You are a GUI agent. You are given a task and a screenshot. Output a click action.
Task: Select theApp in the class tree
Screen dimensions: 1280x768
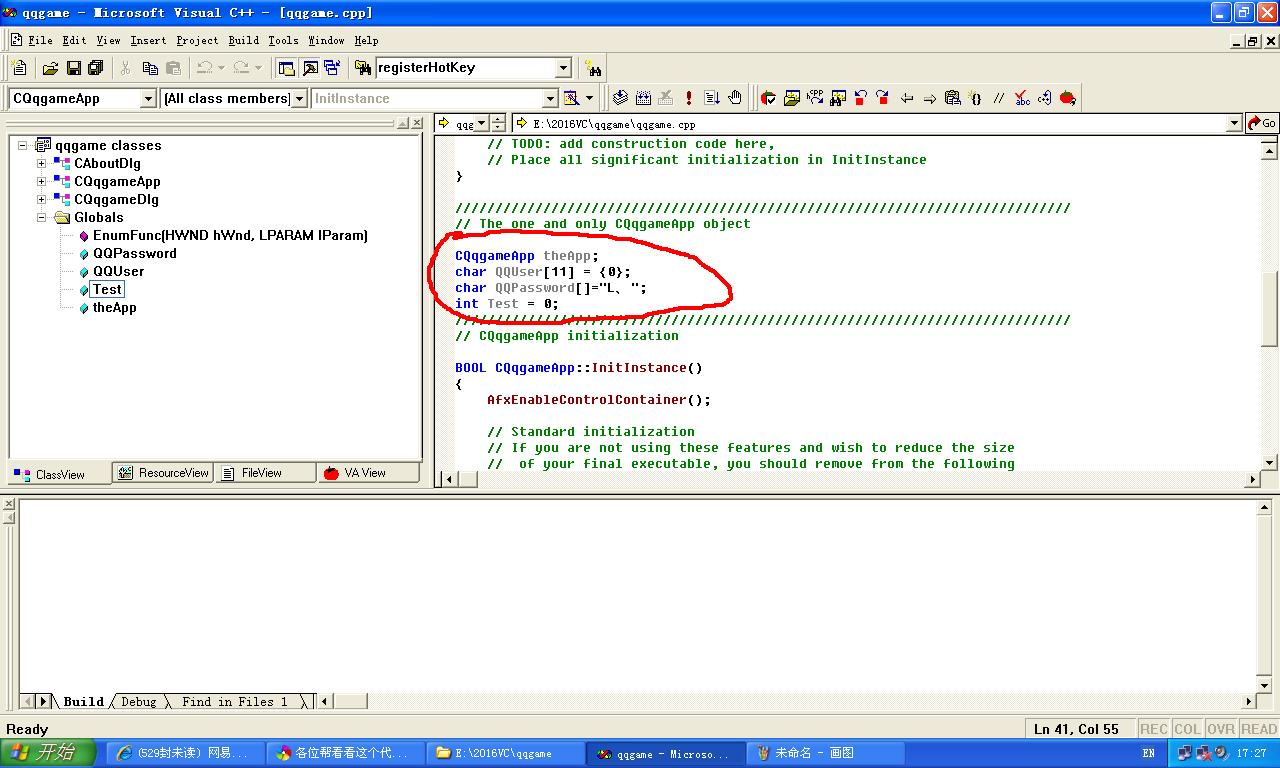[115, 307]
